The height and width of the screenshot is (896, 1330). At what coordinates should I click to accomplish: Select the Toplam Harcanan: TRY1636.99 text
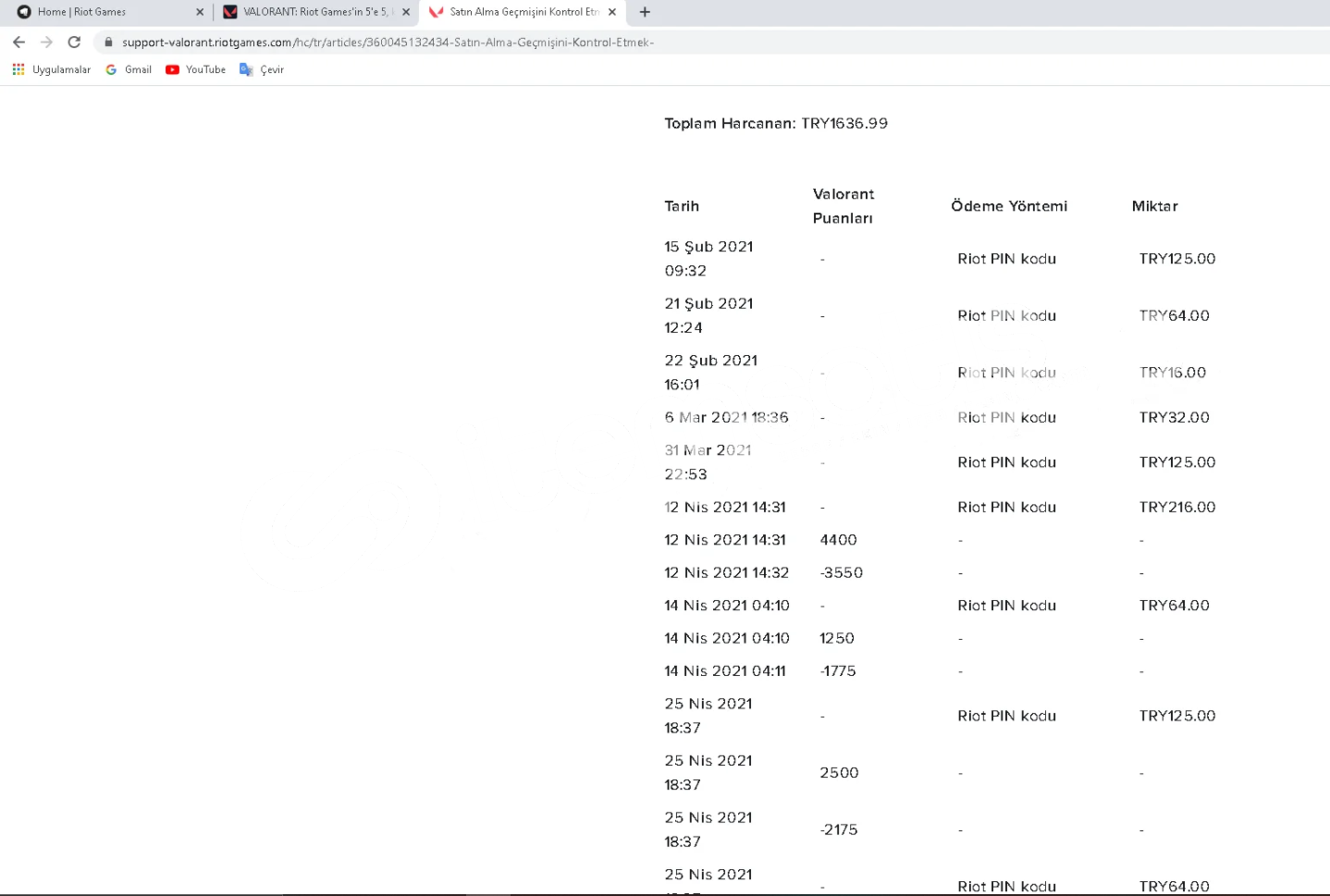tap(776, 123)
